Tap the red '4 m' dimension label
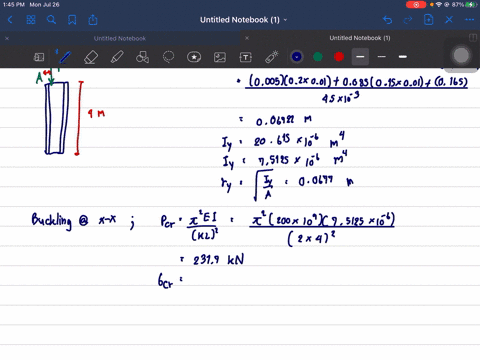This screenshot has height=360, width=480. [x=97, y=113]
